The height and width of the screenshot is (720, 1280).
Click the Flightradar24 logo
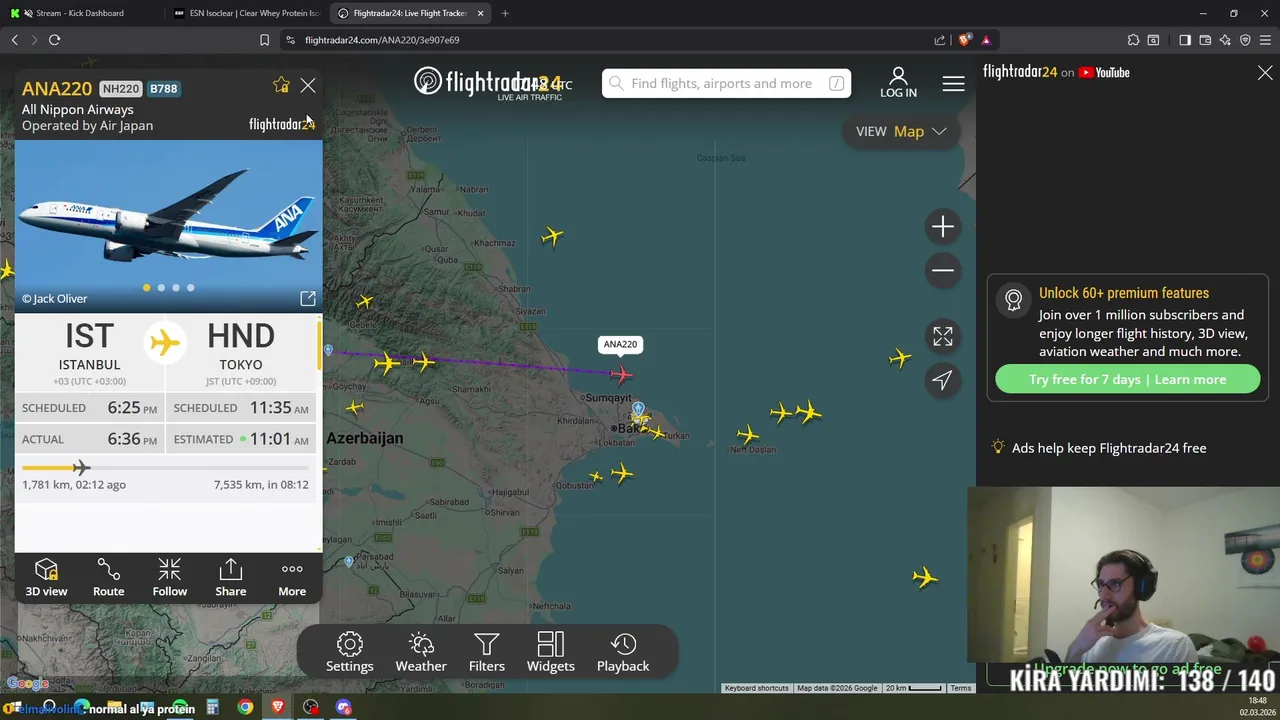tap(488, 82)
